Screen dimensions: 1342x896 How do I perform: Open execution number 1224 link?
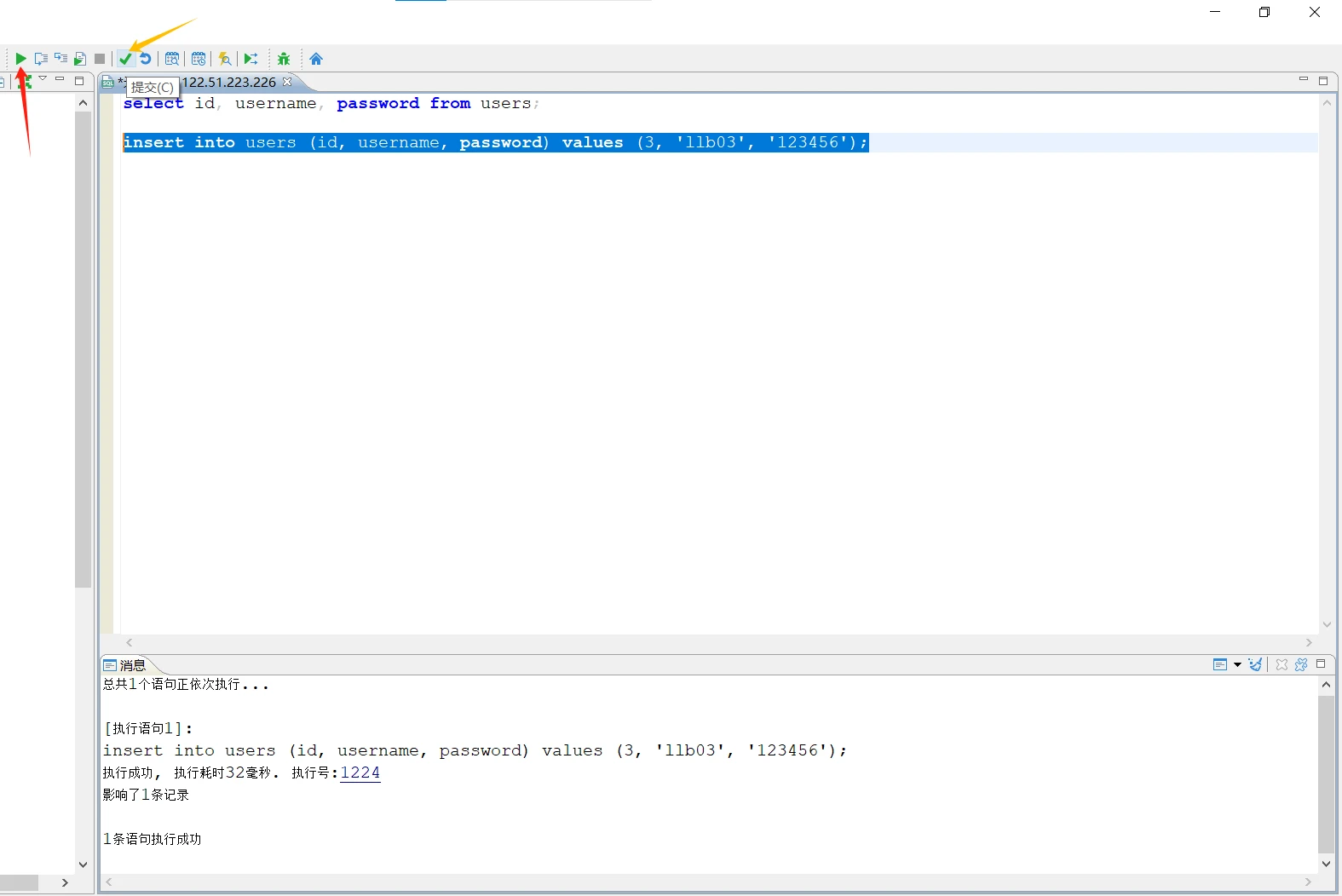pyautogui.click(x=360, y=773)
